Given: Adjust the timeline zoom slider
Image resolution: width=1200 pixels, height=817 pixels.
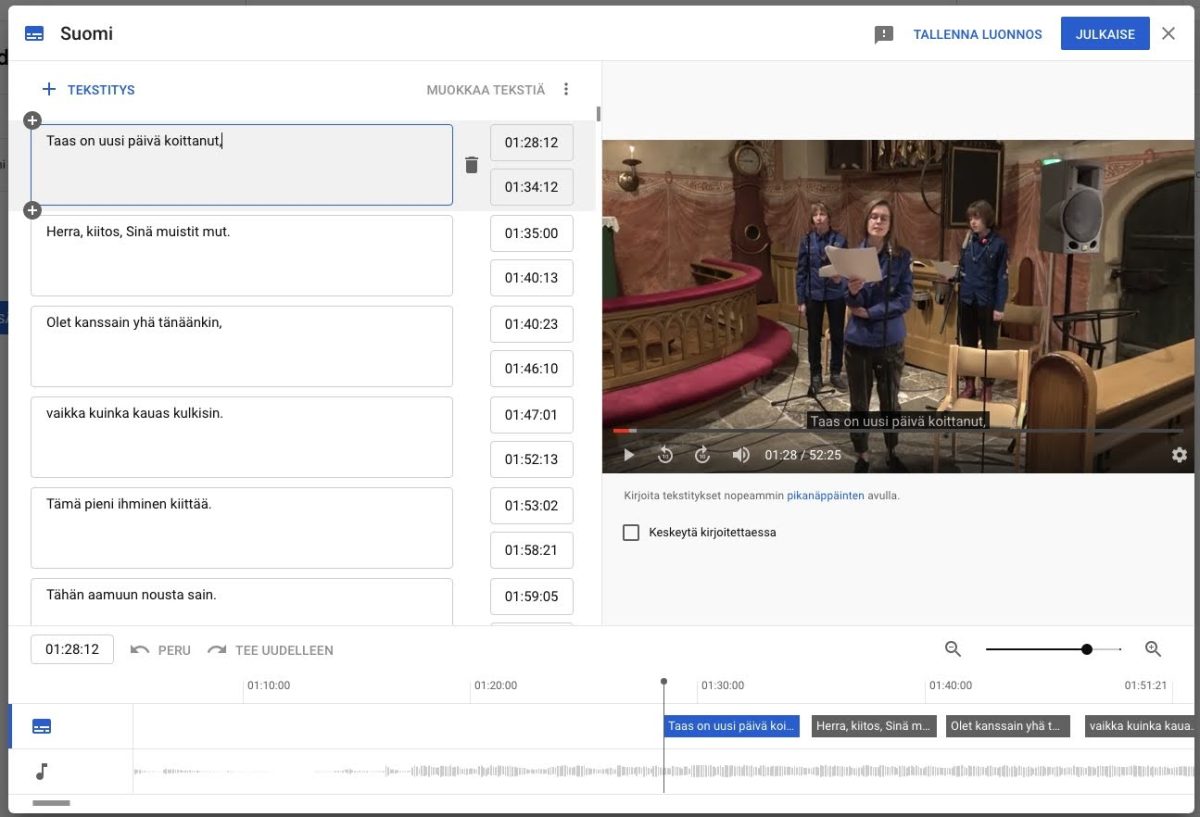Looking at the screenshot, I should [x=1086, y=649].
